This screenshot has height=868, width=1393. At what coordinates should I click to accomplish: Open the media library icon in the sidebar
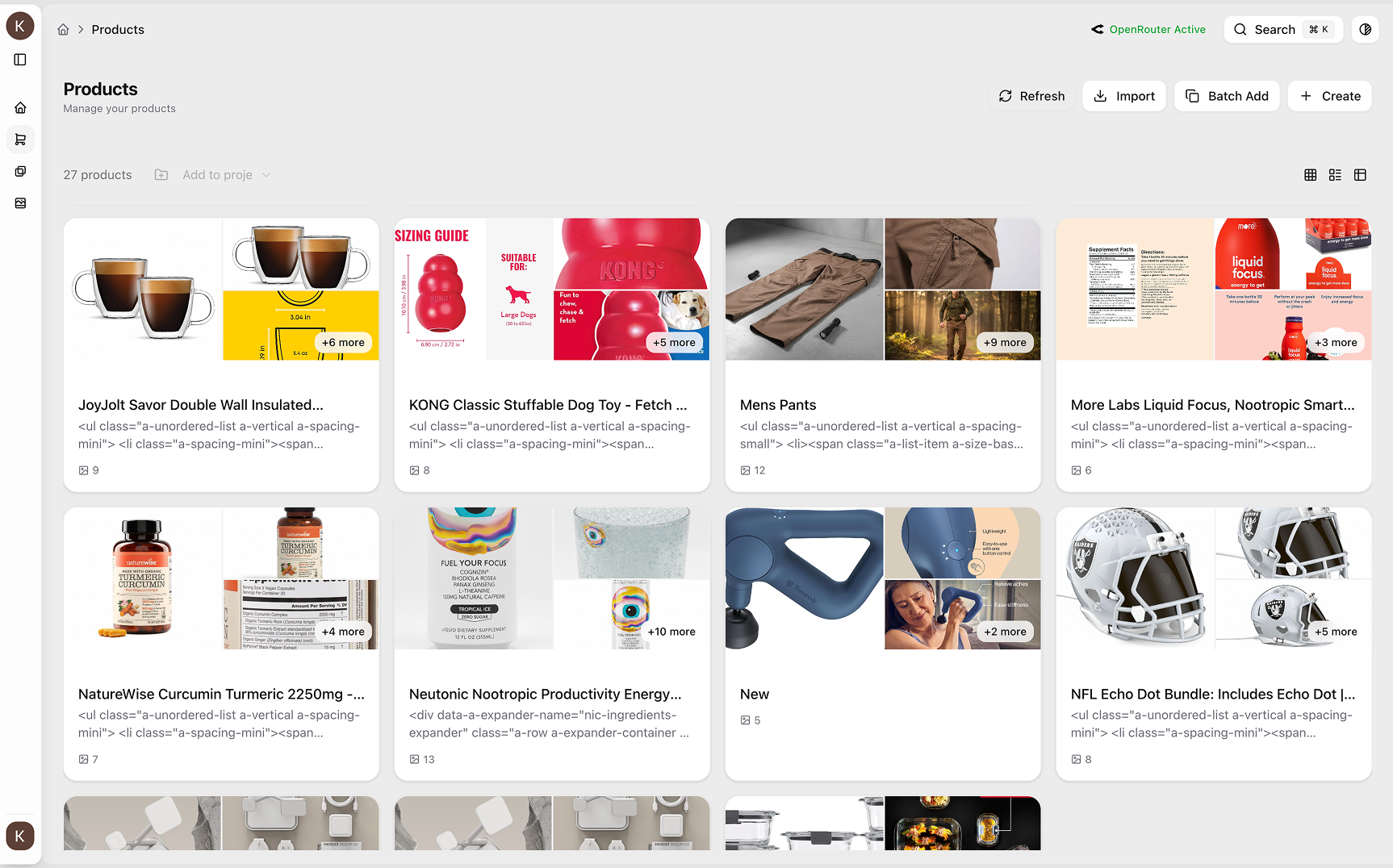[x=20, y=202]
